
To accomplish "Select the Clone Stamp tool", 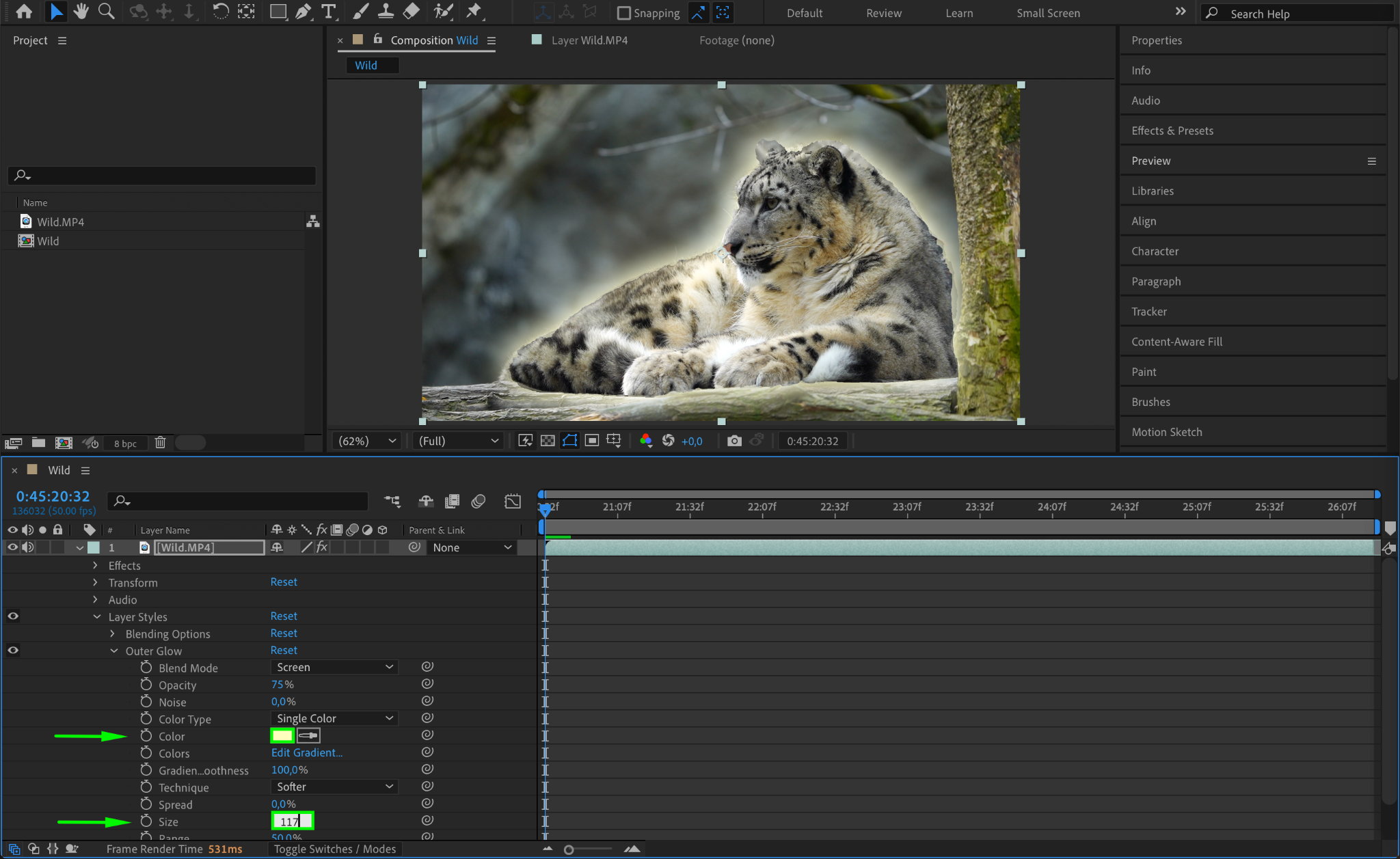I will click(386, 12).
